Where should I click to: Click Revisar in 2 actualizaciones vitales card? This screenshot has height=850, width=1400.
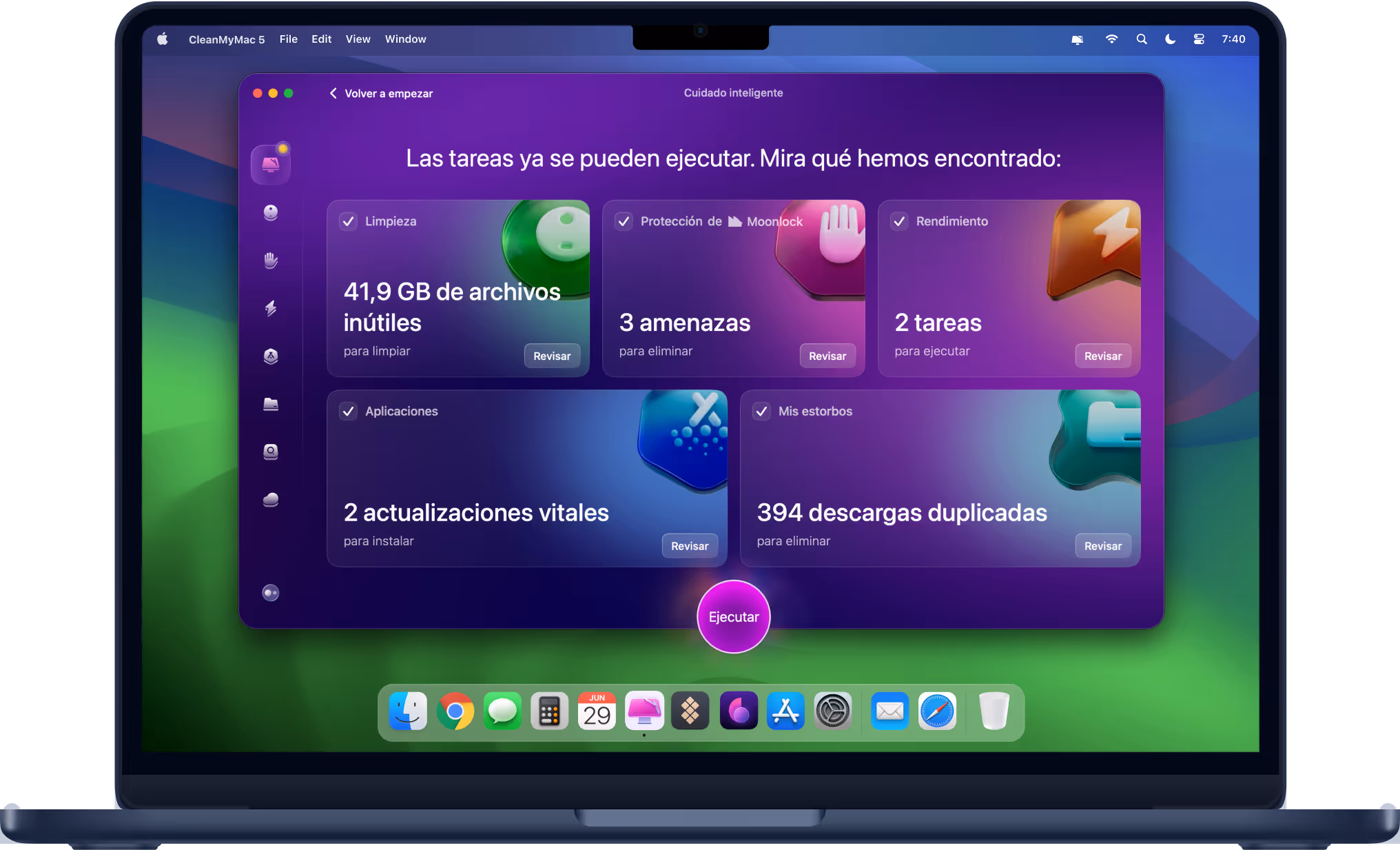click(689, 546)
